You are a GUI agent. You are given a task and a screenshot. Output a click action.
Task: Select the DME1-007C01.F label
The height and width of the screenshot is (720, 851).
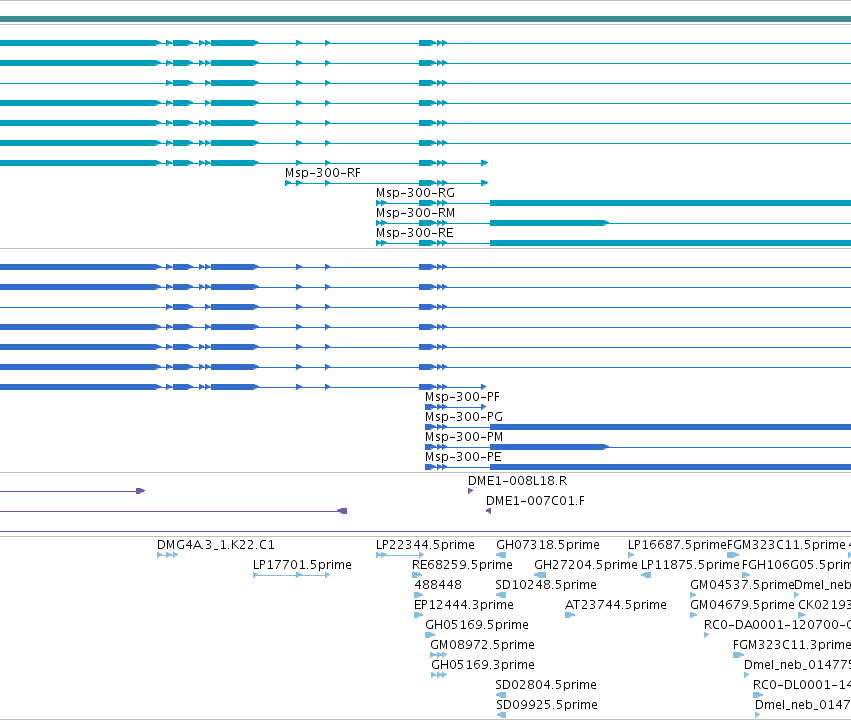[x=535, y=501]
